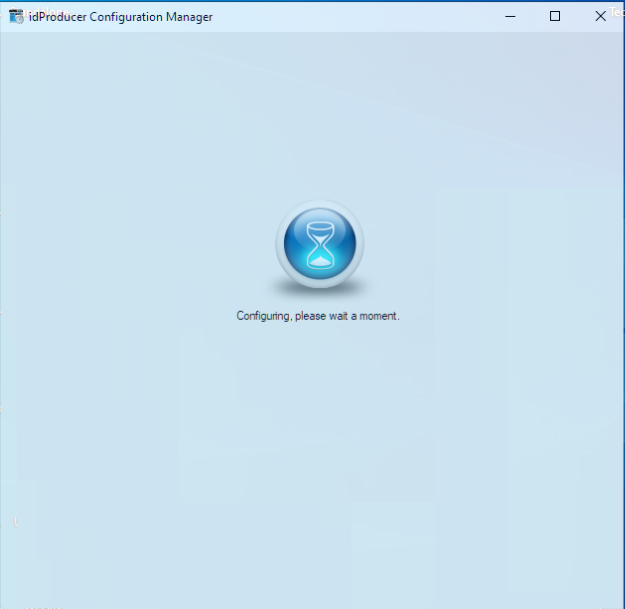This screenshot has height=609, width=625.
Task: Click the blue hourglass loading icon
Action: point(319,246)
